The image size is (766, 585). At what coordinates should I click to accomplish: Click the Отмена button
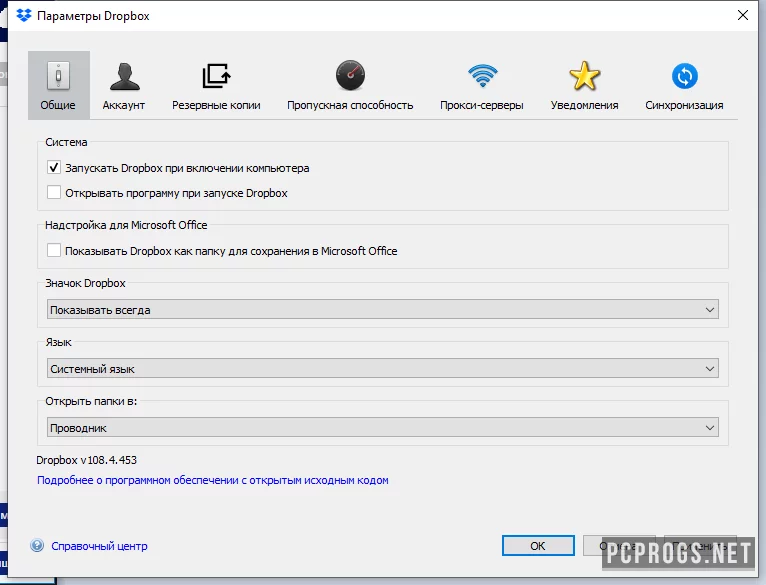619,545
